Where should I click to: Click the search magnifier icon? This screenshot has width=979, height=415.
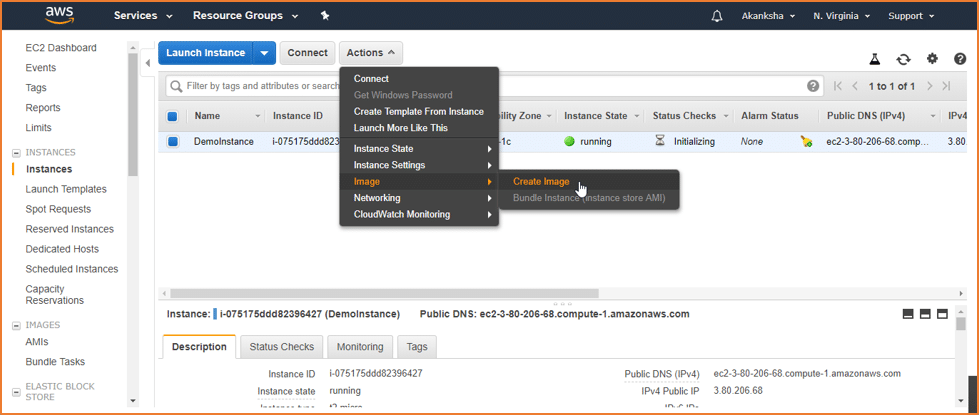[176, 86]
